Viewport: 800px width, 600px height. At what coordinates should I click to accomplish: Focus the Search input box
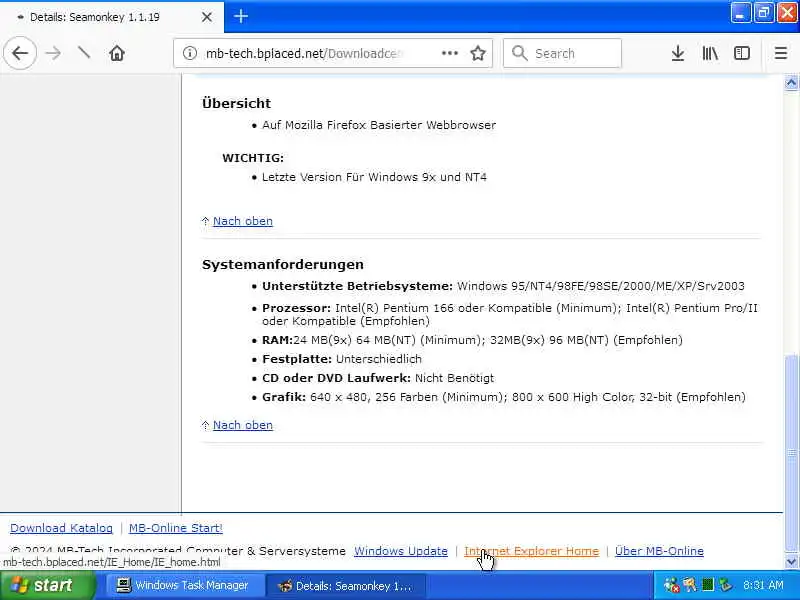pos(562,53)
